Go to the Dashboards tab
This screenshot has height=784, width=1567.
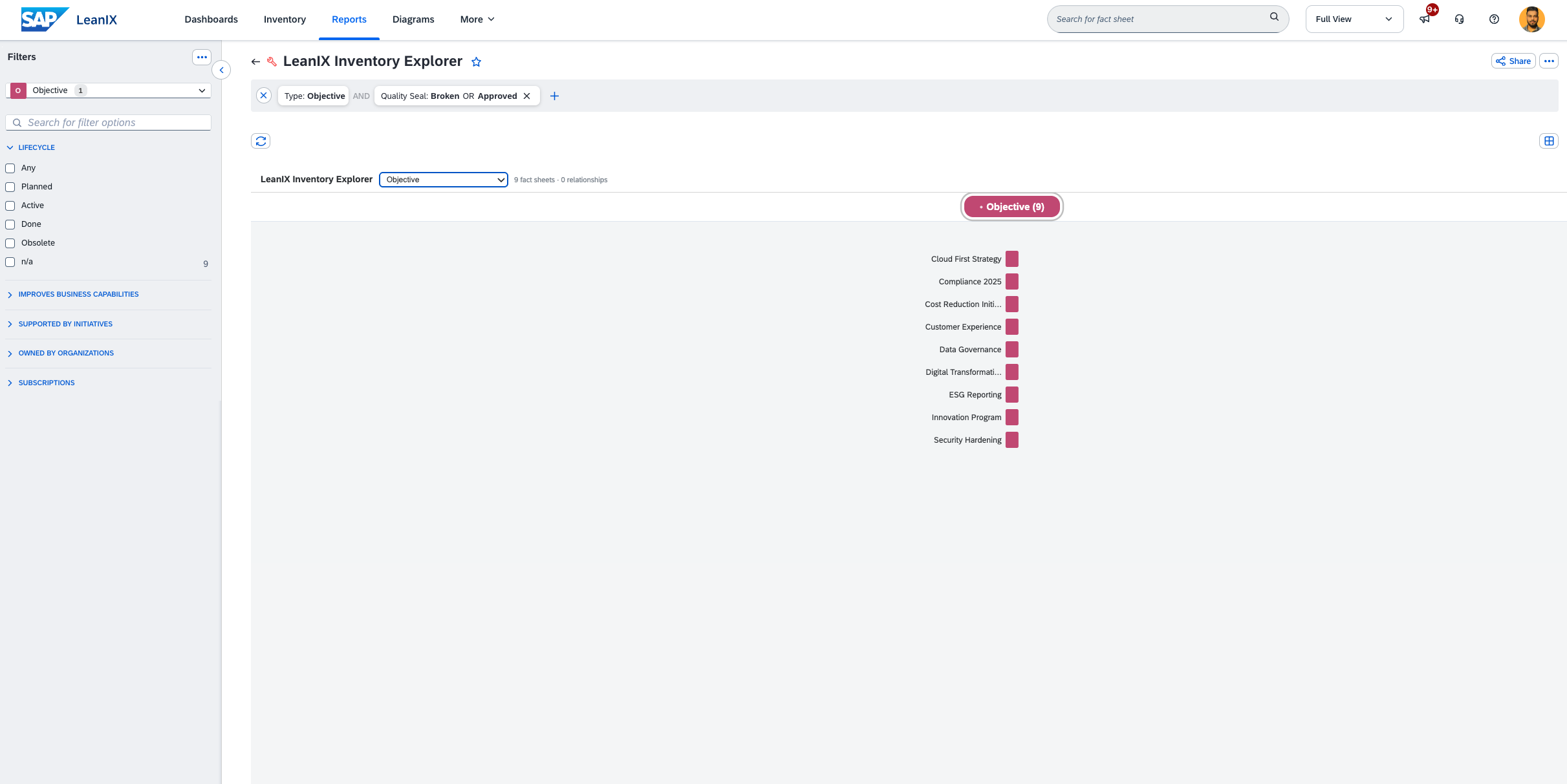(211, 19)
